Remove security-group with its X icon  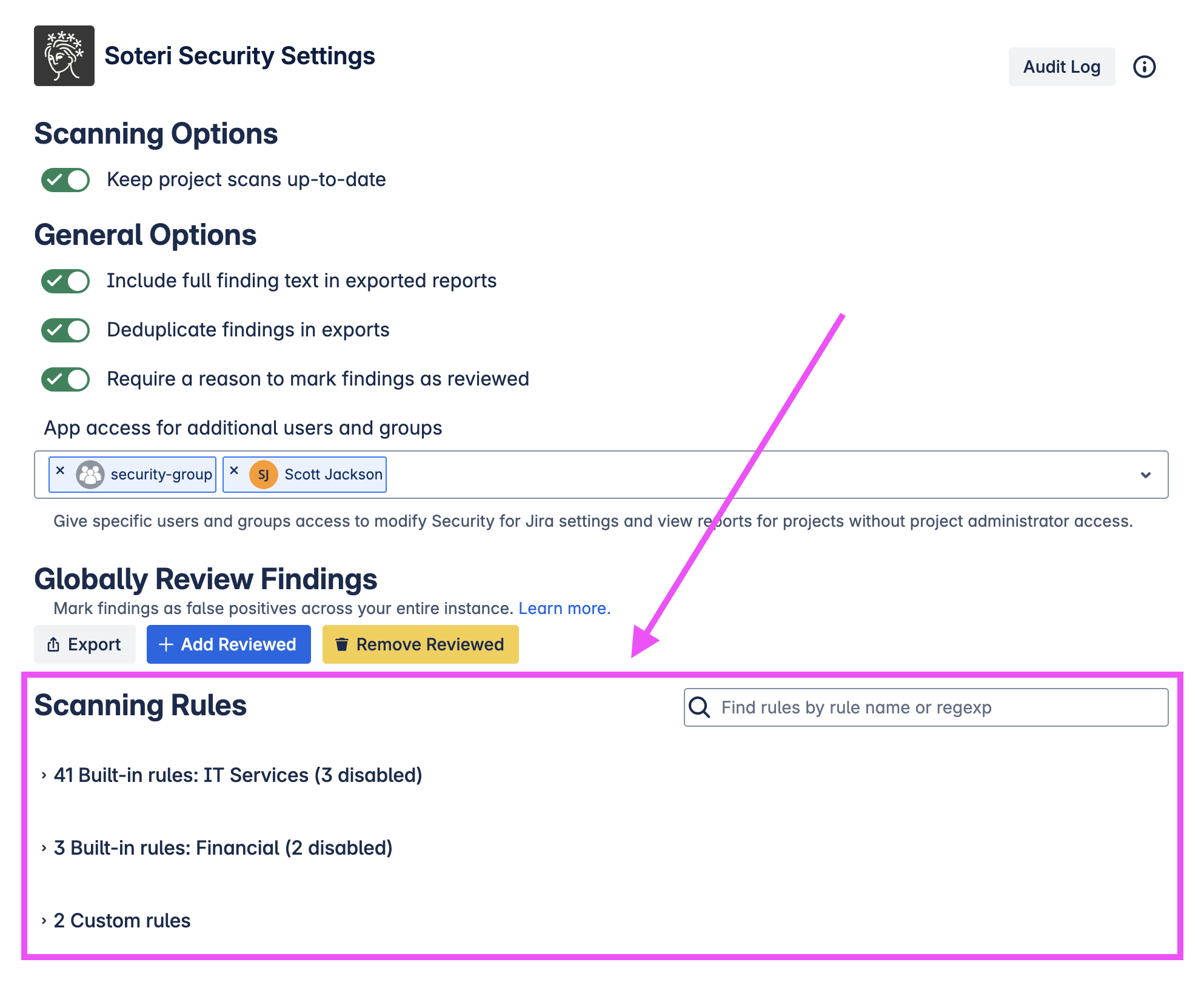tap(60, 470)
